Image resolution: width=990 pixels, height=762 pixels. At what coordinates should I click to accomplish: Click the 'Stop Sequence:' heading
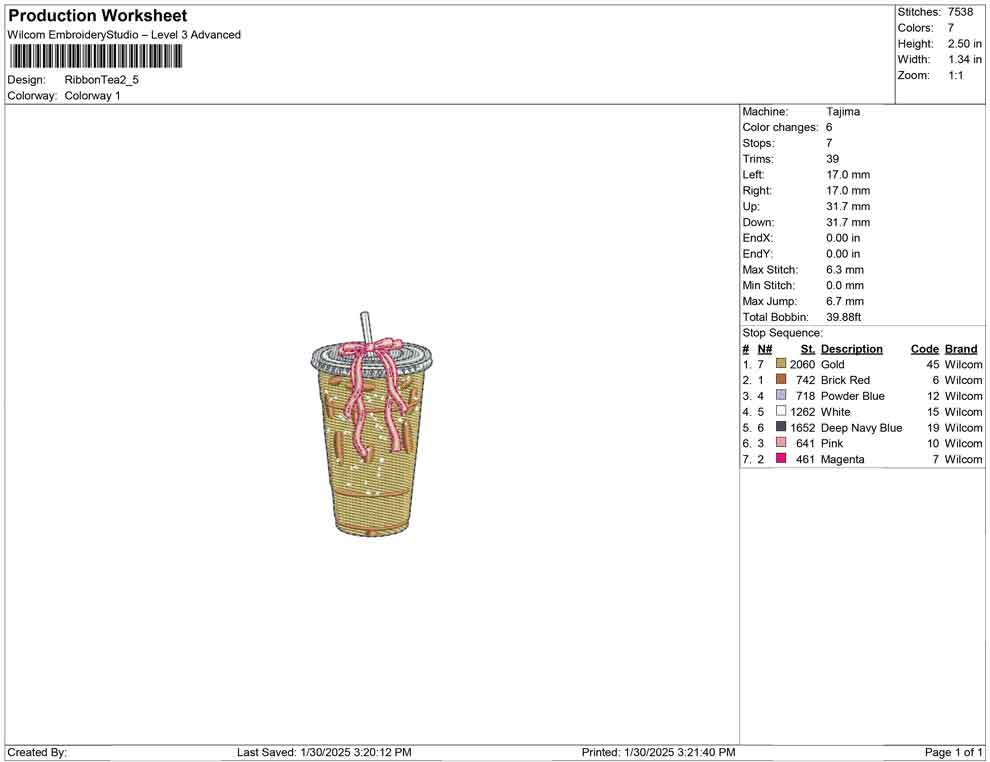click(x=782, y=333)
